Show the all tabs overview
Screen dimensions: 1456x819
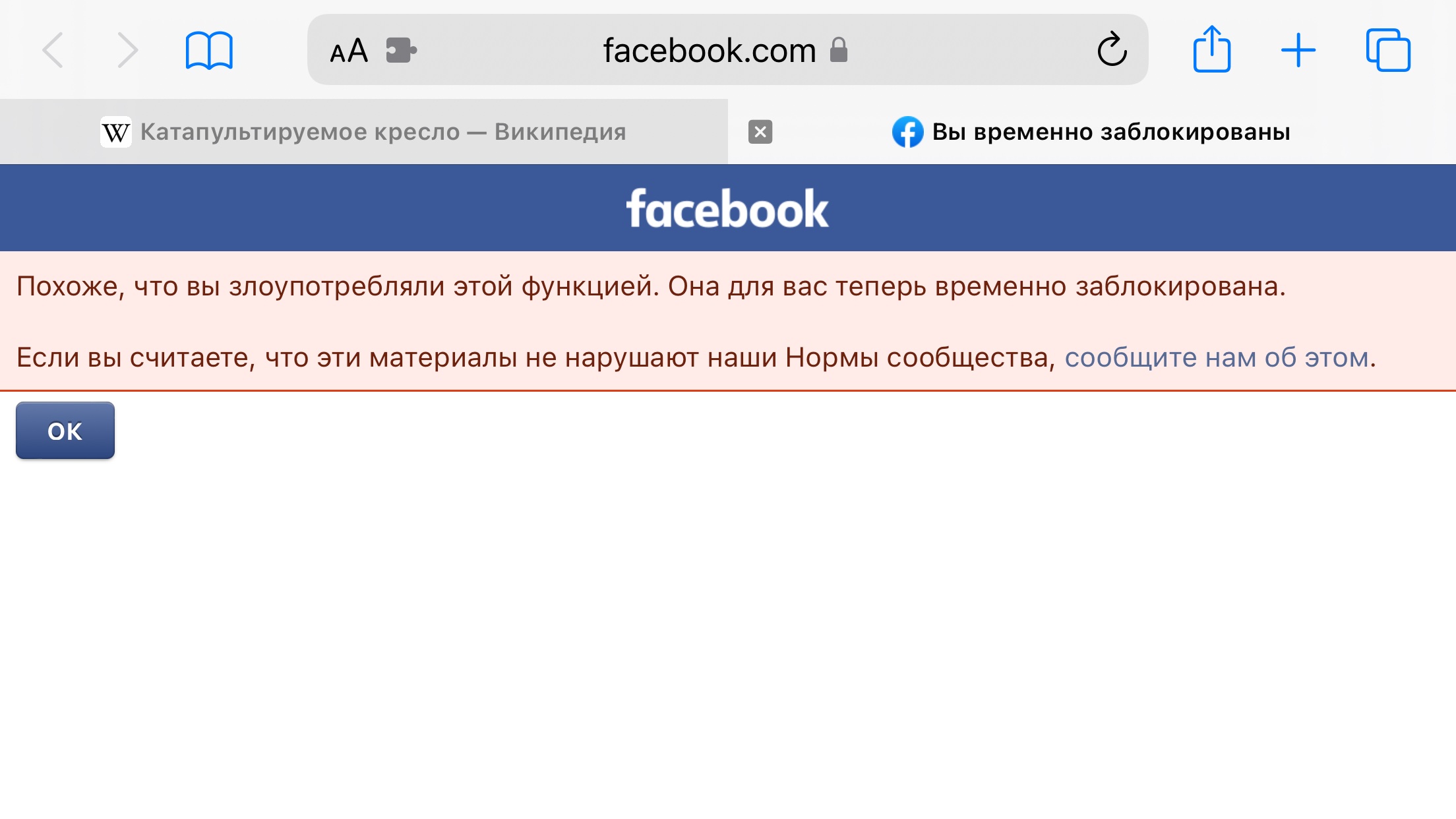coord(1388,49)
